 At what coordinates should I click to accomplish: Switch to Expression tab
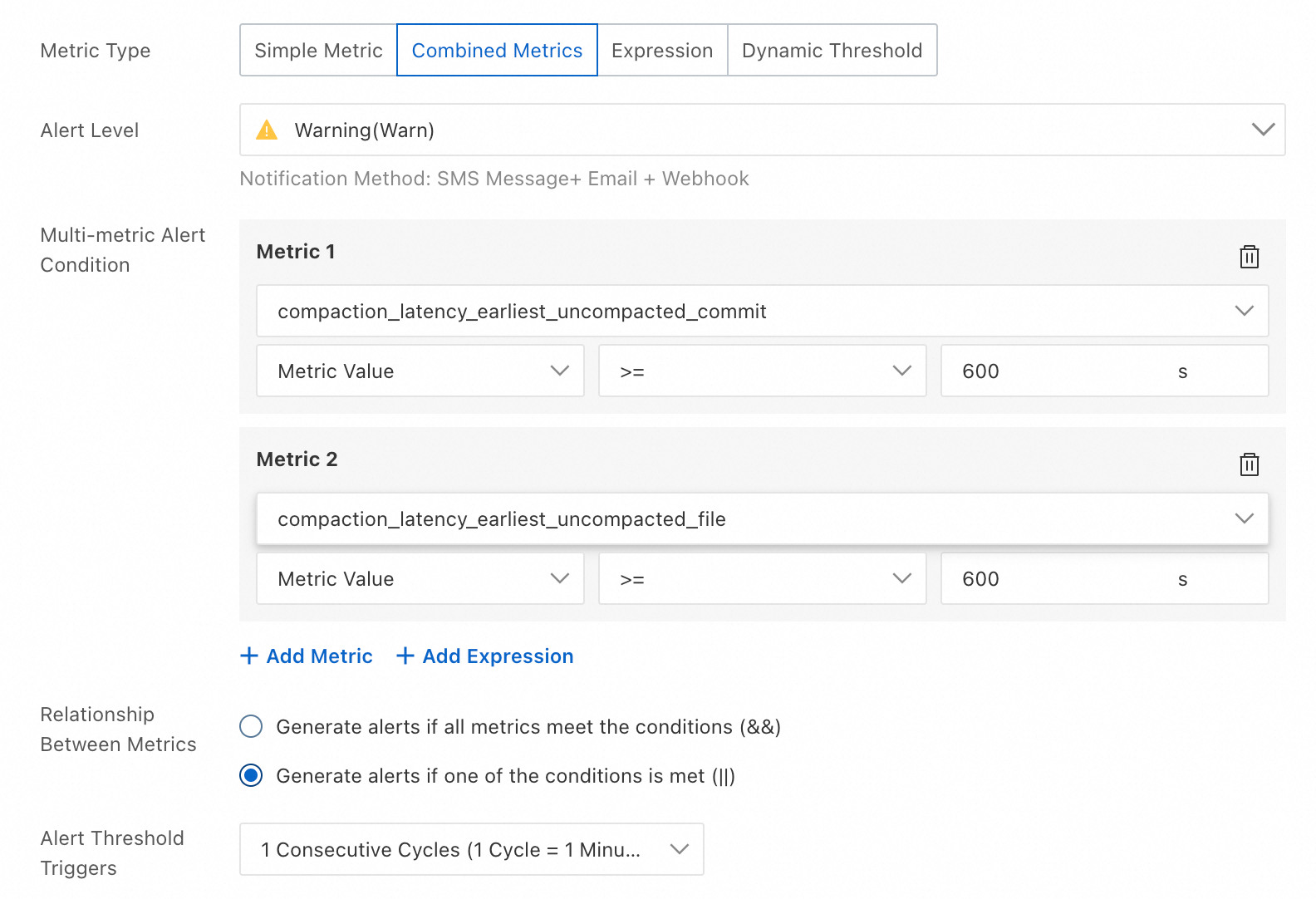(x=661, y=51)
